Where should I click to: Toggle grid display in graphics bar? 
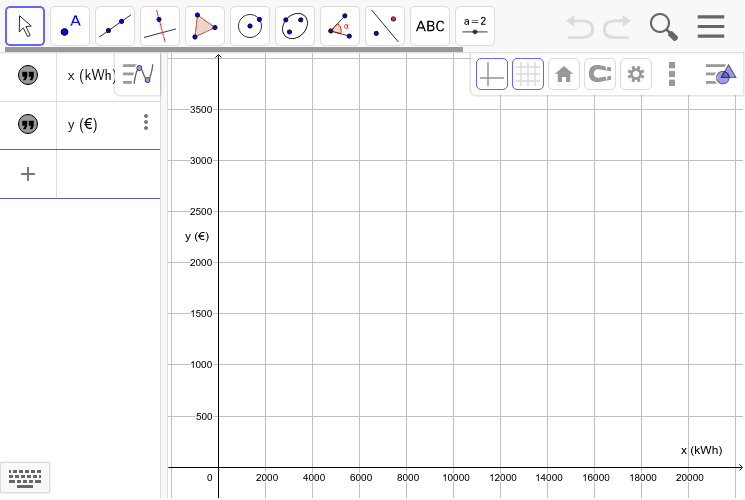tap(528, 74)
